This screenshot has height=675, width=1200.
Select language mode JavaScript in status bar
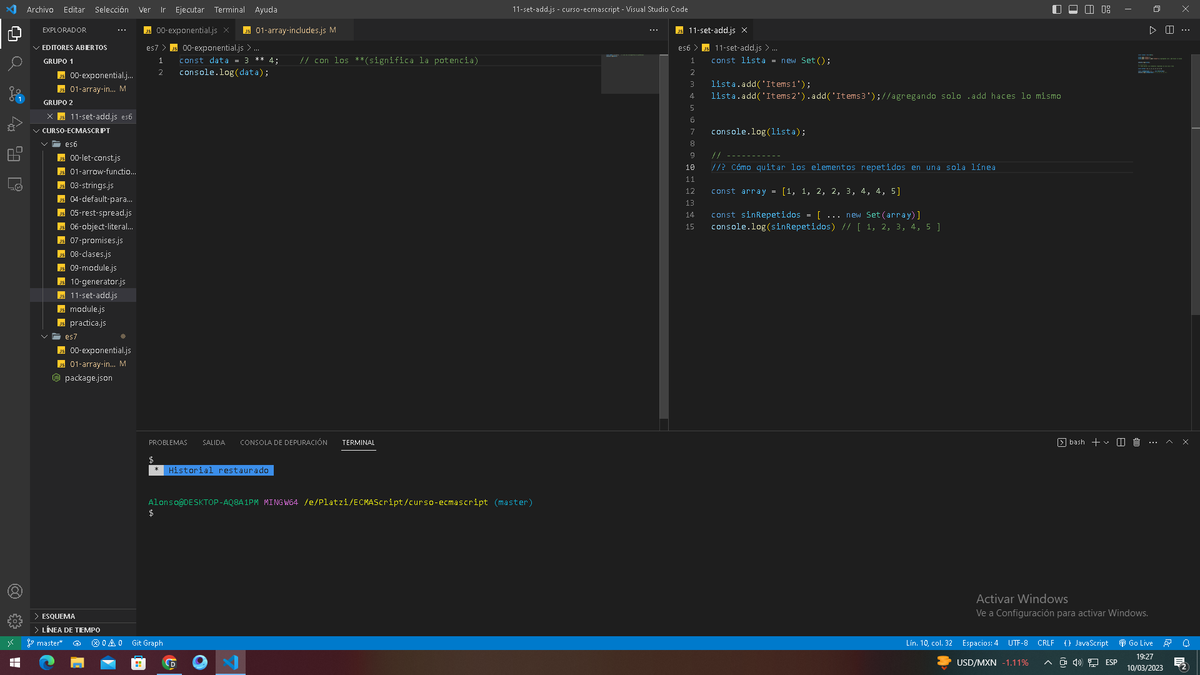(x=1085, y=643)
